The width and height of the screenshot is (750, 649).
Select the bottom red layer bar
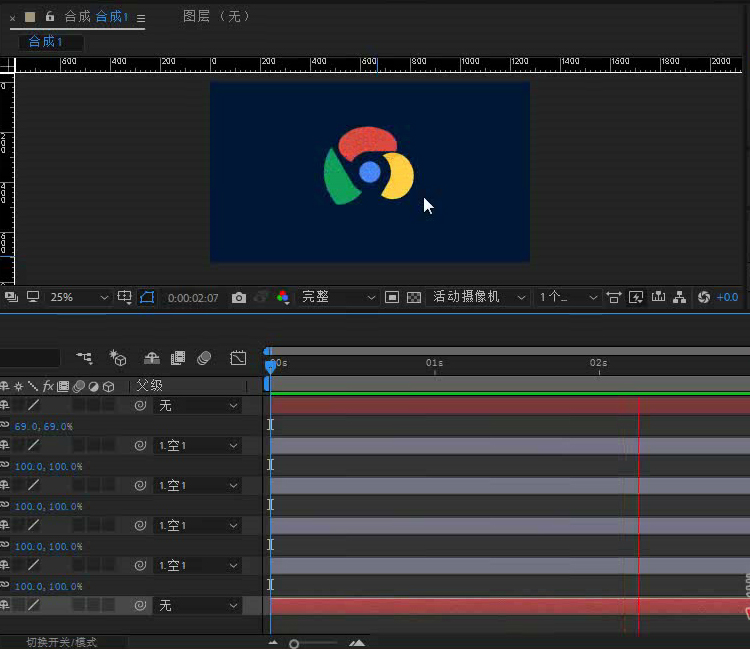point(510,606)
